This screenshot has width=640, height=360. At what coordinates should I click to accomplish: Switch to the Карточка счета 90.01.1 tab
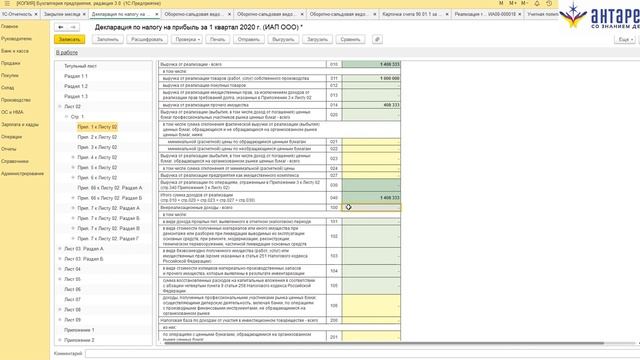pos(412,14)
